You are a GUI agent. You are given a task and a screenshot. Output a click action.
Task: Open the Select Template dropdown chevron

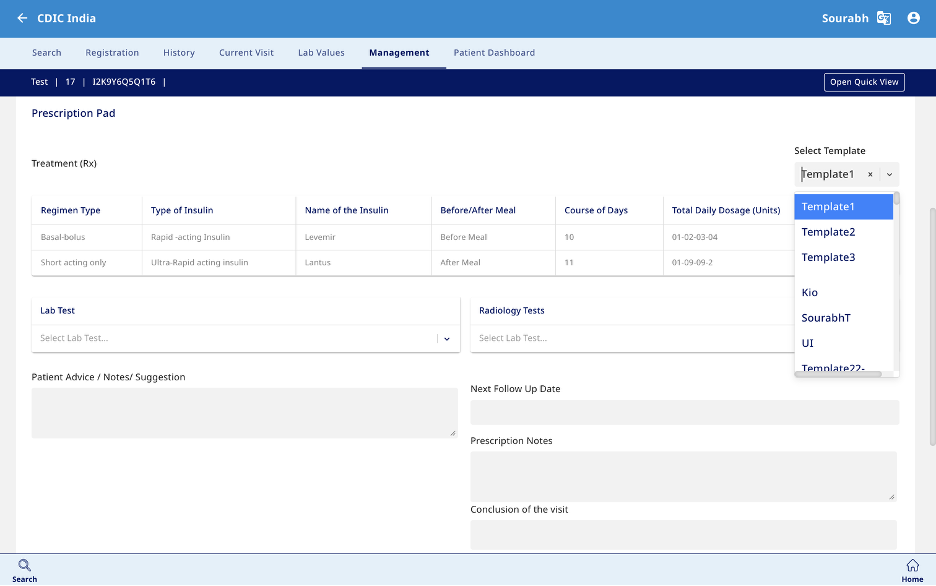tap(888, 173)
